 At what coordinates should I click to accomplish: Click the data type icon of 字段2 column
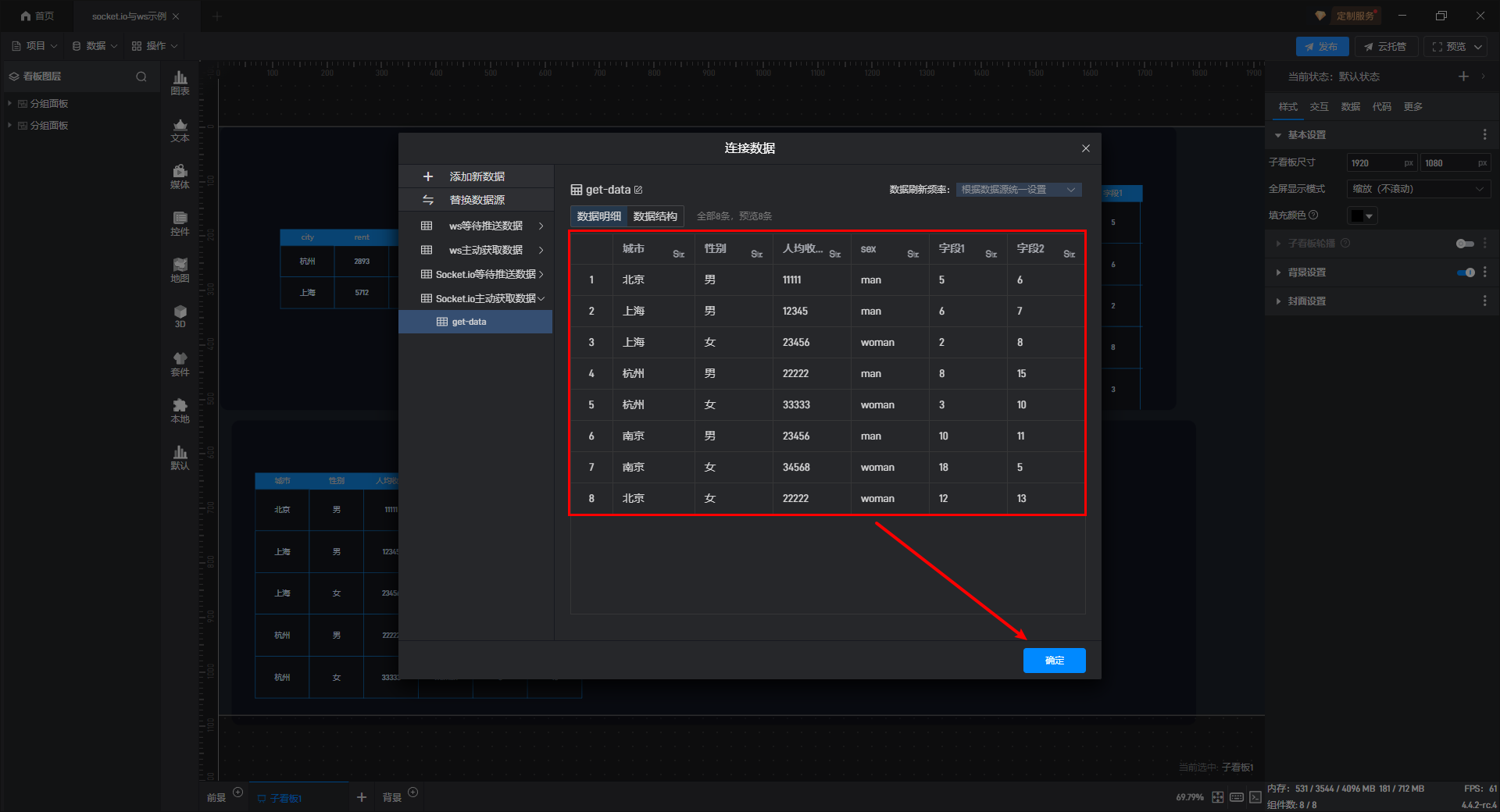click(x=1069, y=254)
